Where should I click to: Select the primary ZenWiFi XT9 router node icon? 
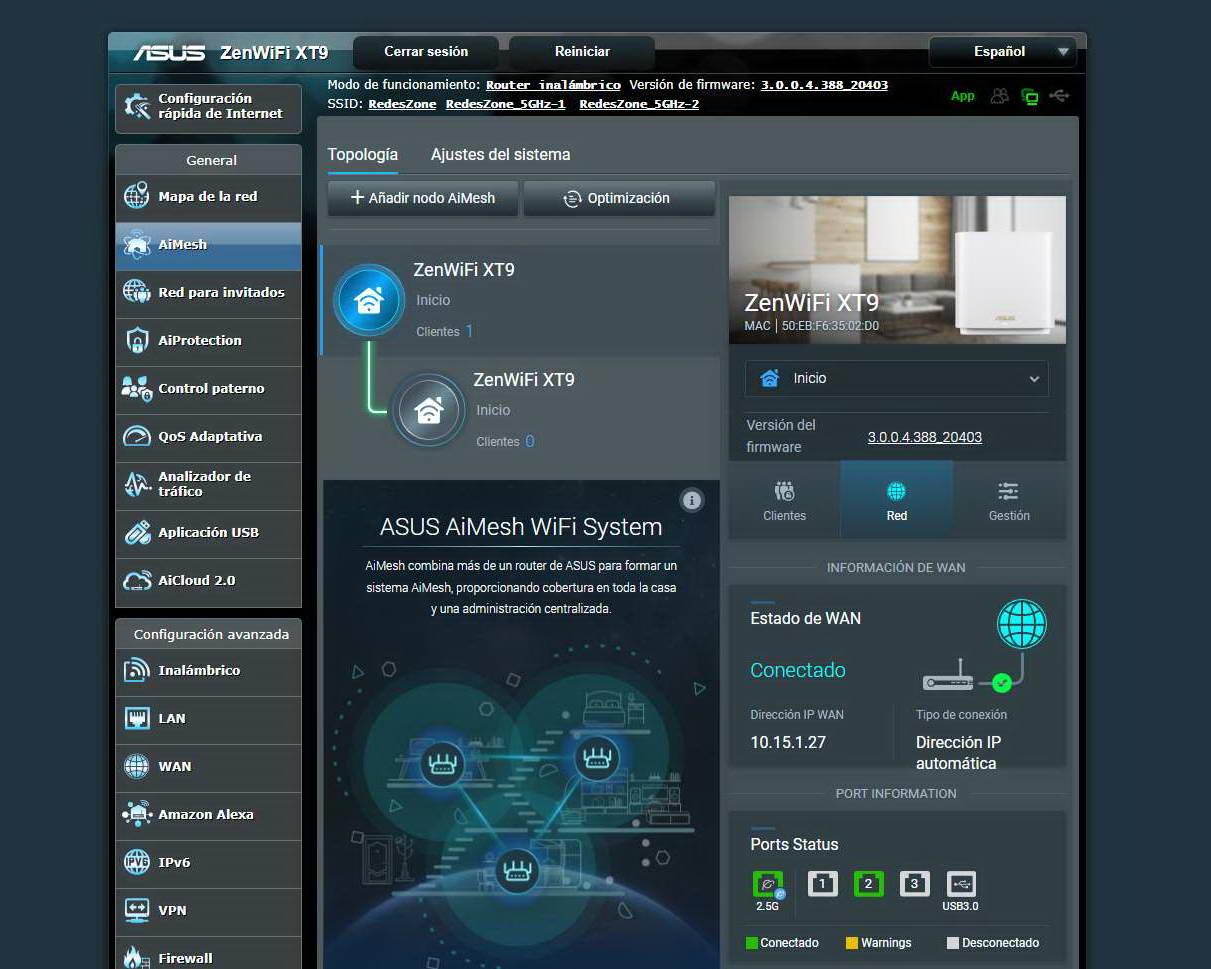[x=369, y=300]
